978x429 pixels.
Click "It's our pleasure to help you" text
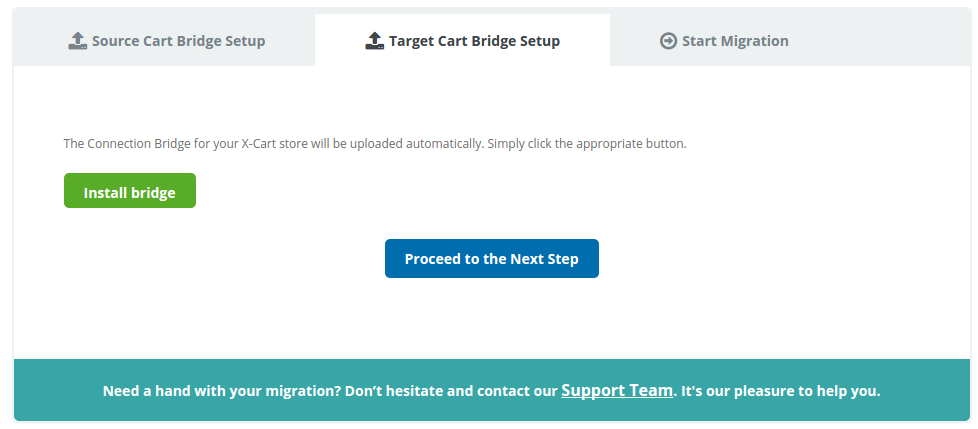point(780,392)
